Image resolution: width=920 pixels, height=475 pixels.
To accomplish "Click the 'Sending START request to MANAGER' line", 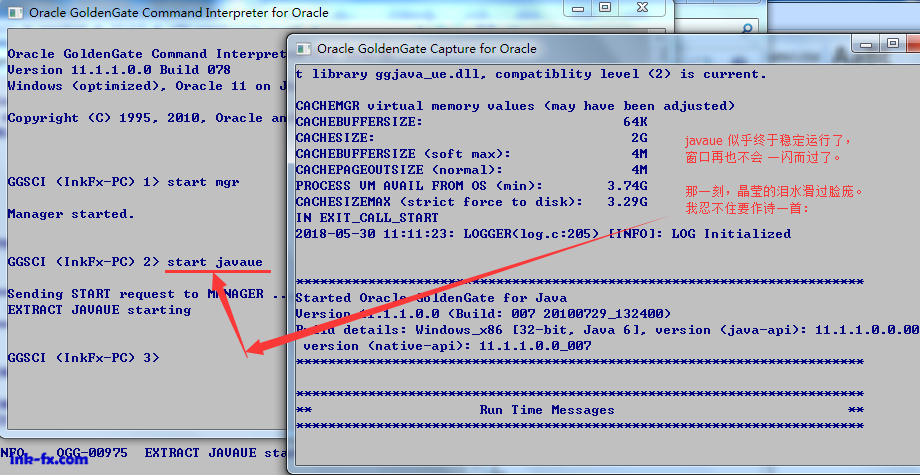I will 147,294.
